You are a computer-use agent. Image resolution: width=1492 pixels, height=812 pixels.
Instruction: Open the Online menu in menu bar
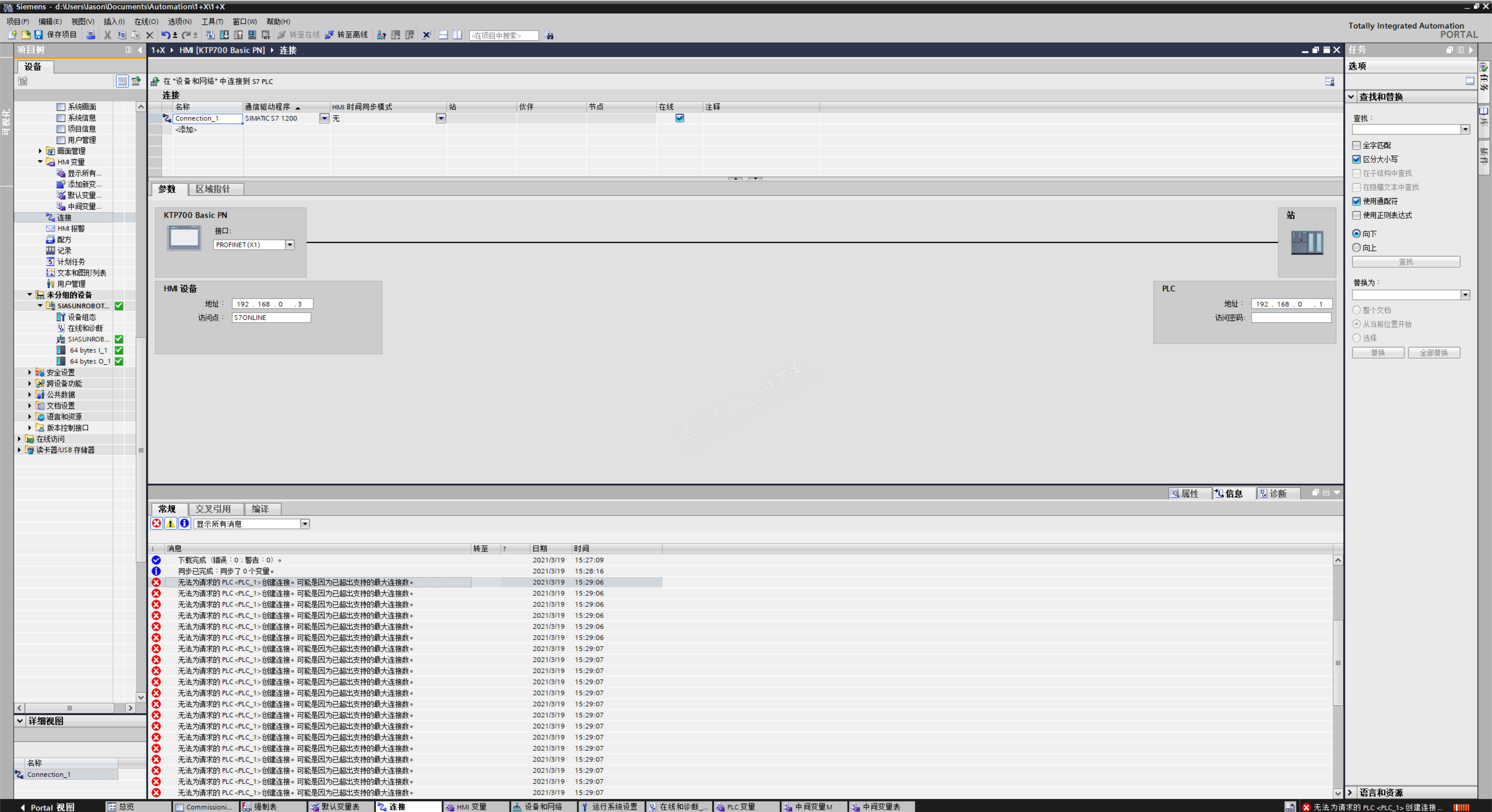click(x=145, y=21)
